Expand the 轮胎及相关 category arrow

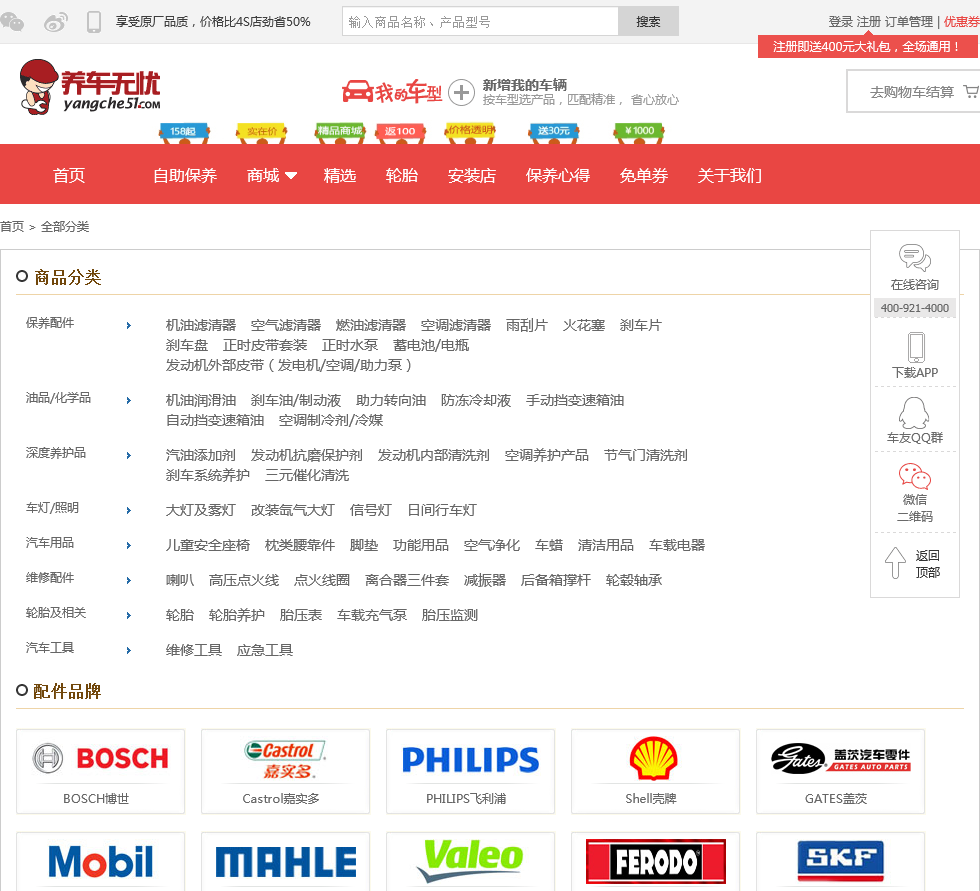point(129,615)
